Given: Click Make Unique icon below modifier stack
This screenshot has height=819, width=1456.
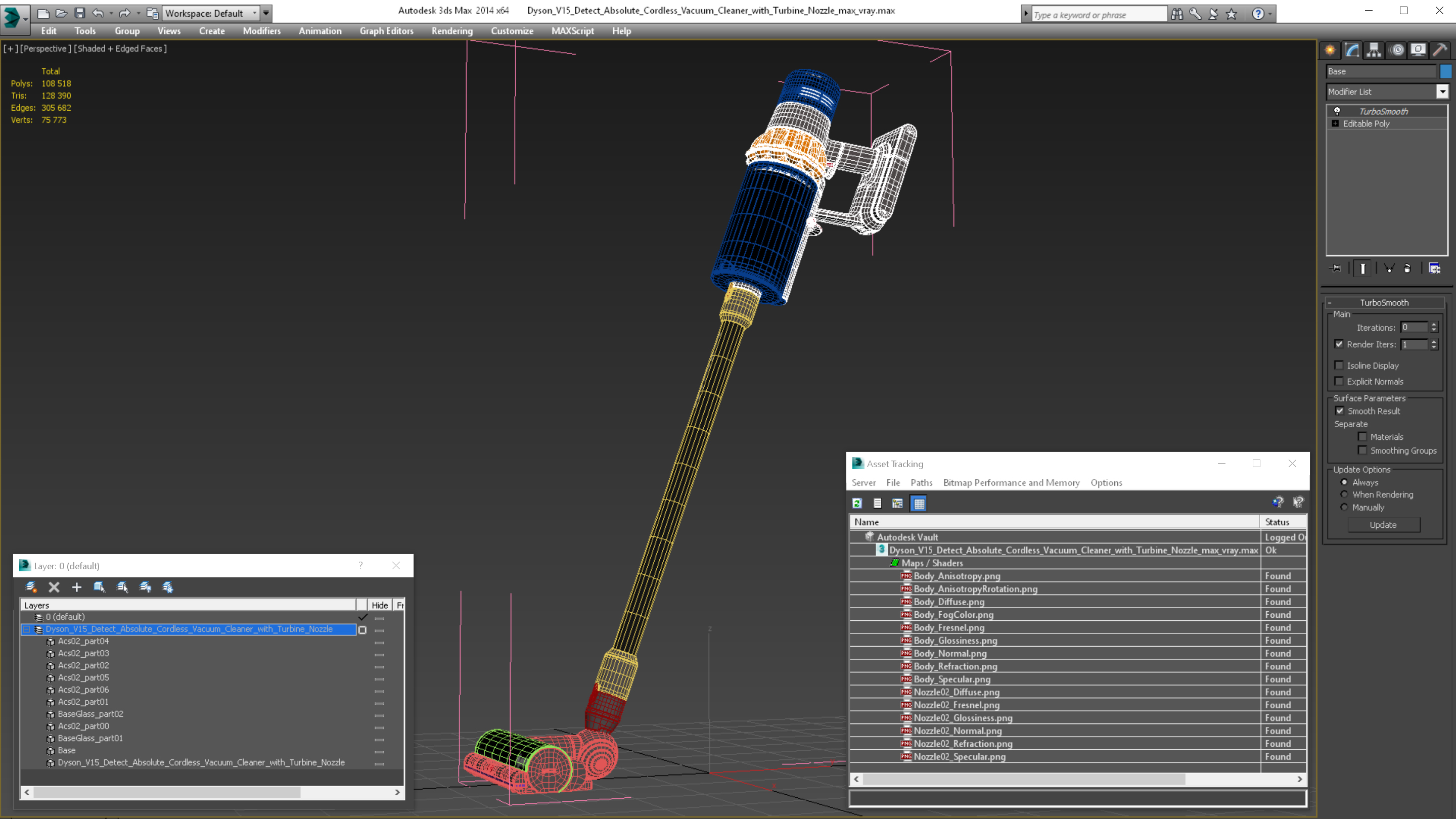Looking at the screenshot, I should [x=1389, y=268].
